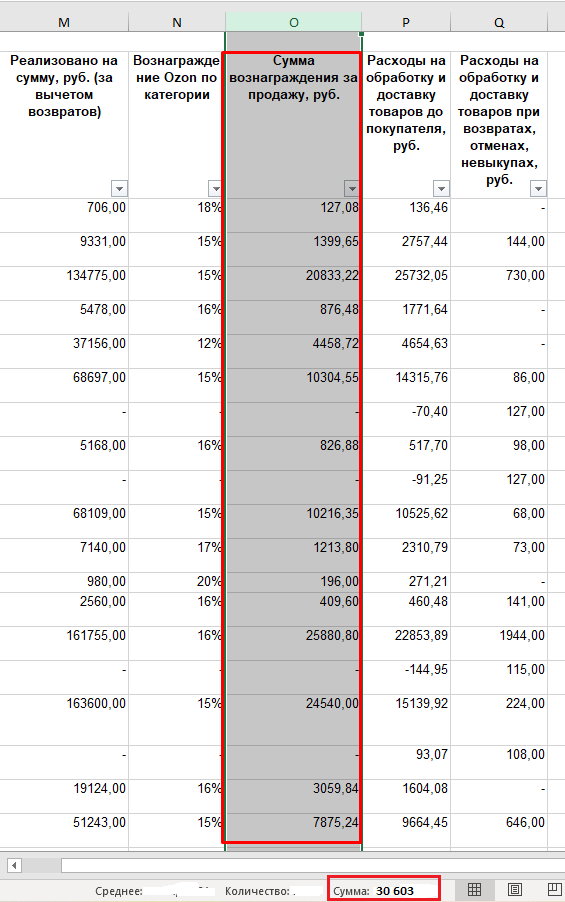Click horizontal scrollbar left arrow
The image size is (565, 902).
click(x=14, y=865)
